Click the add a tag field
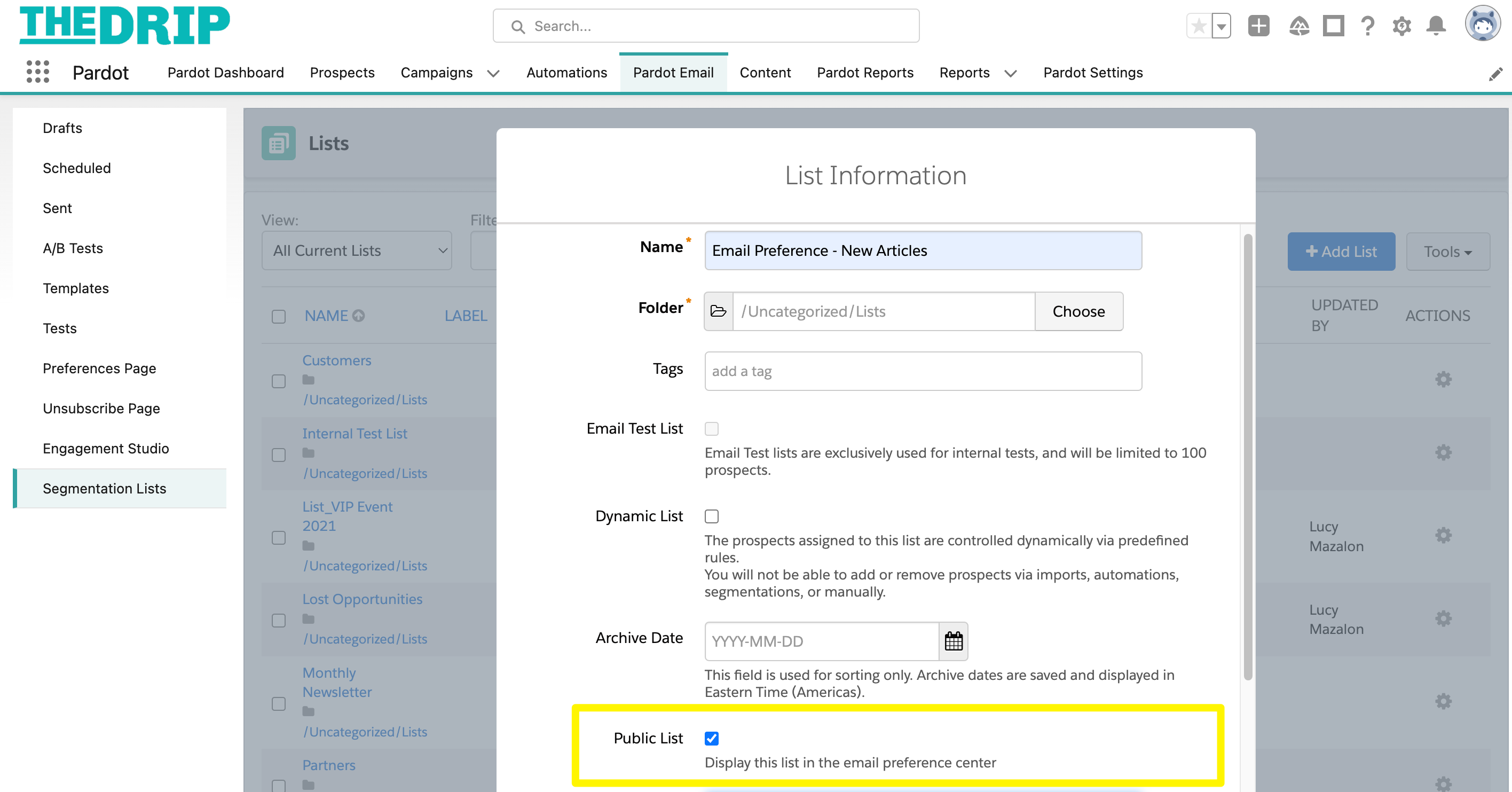Image resolution: width=1512 pixels, height=792 pixels. point(923,371)
